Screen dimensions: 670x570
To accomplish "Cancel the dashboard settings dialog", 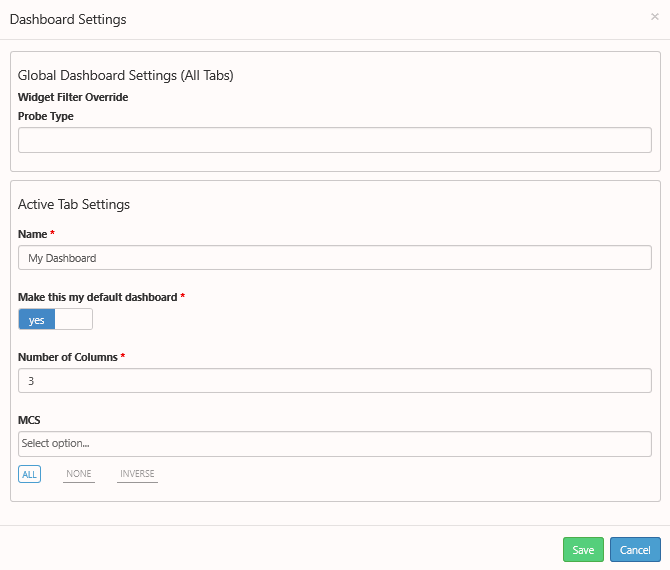I will (x=635, y=549).
